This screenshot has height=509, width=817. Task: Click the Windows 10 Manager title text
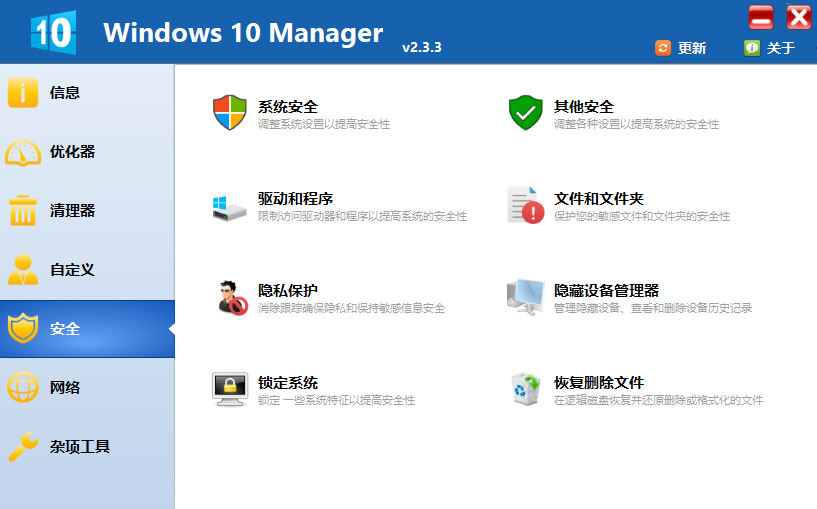pos(243,33)
